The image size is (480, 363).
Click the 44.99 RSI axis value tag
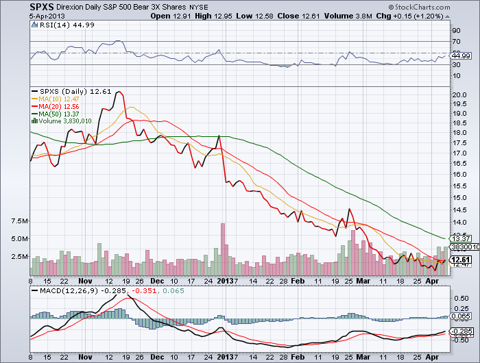click(x=461, y=56)
